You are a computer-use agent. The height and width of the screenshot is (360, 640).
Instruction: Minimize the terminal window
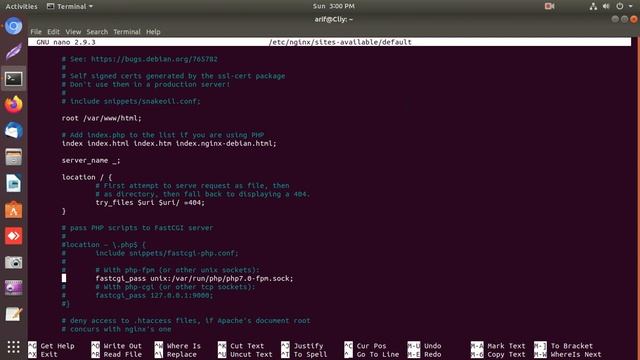615,19
